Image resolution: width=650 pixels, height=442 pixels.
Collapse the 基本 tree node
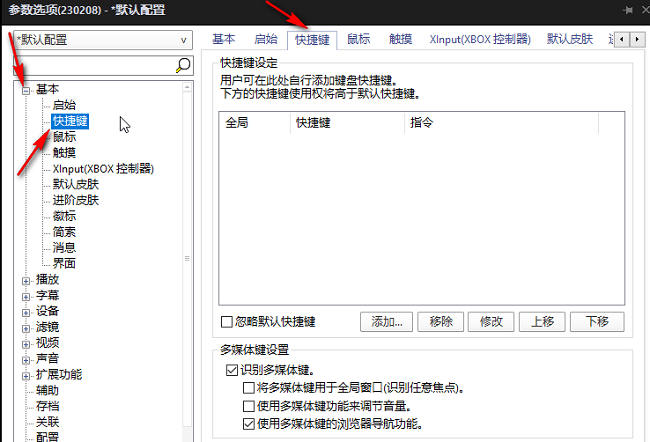pos(26,89)
